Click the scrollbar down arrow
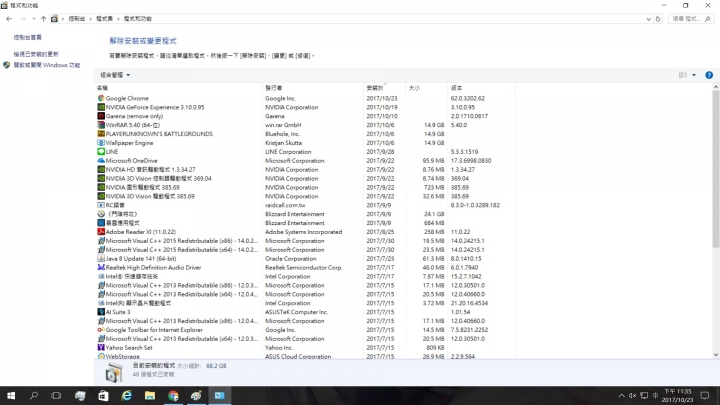This screenshot has height=405, width=720. (715, 354)
